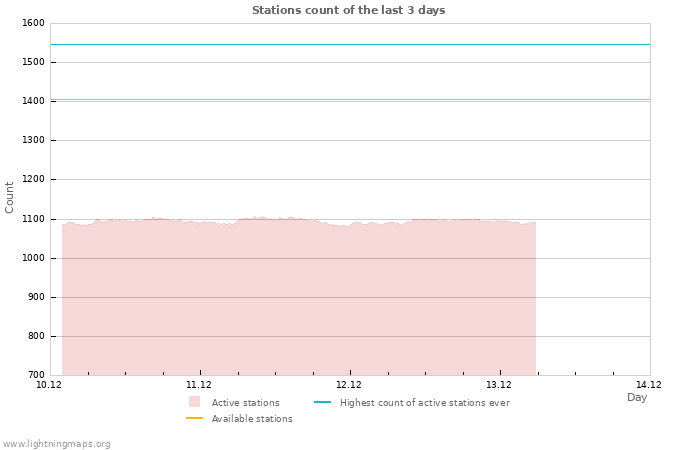
Task: Click the 13.12 date tick label
Action: tap(499, 385)
